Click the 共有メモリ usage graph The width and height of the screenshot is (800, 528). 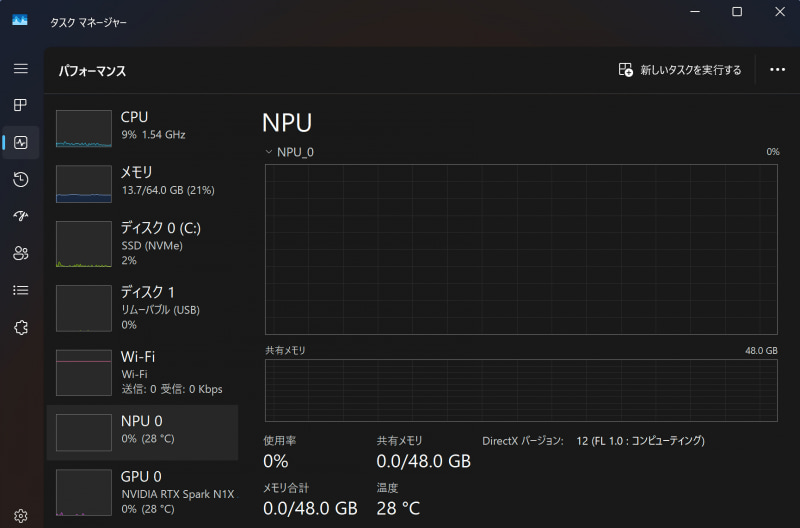[x=521, y=390]
